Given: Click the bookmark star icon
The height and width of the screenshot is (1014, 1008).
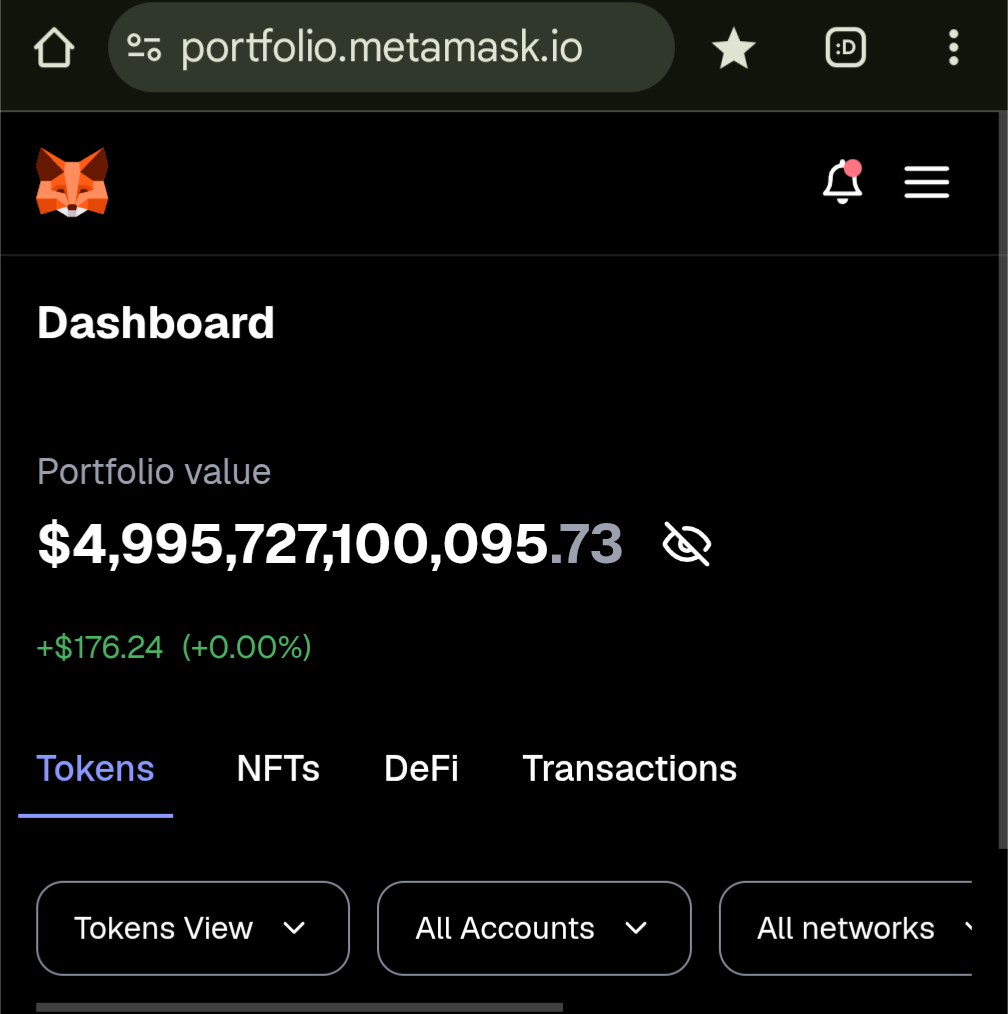Looking at the screenshot, I should (733, 48).
